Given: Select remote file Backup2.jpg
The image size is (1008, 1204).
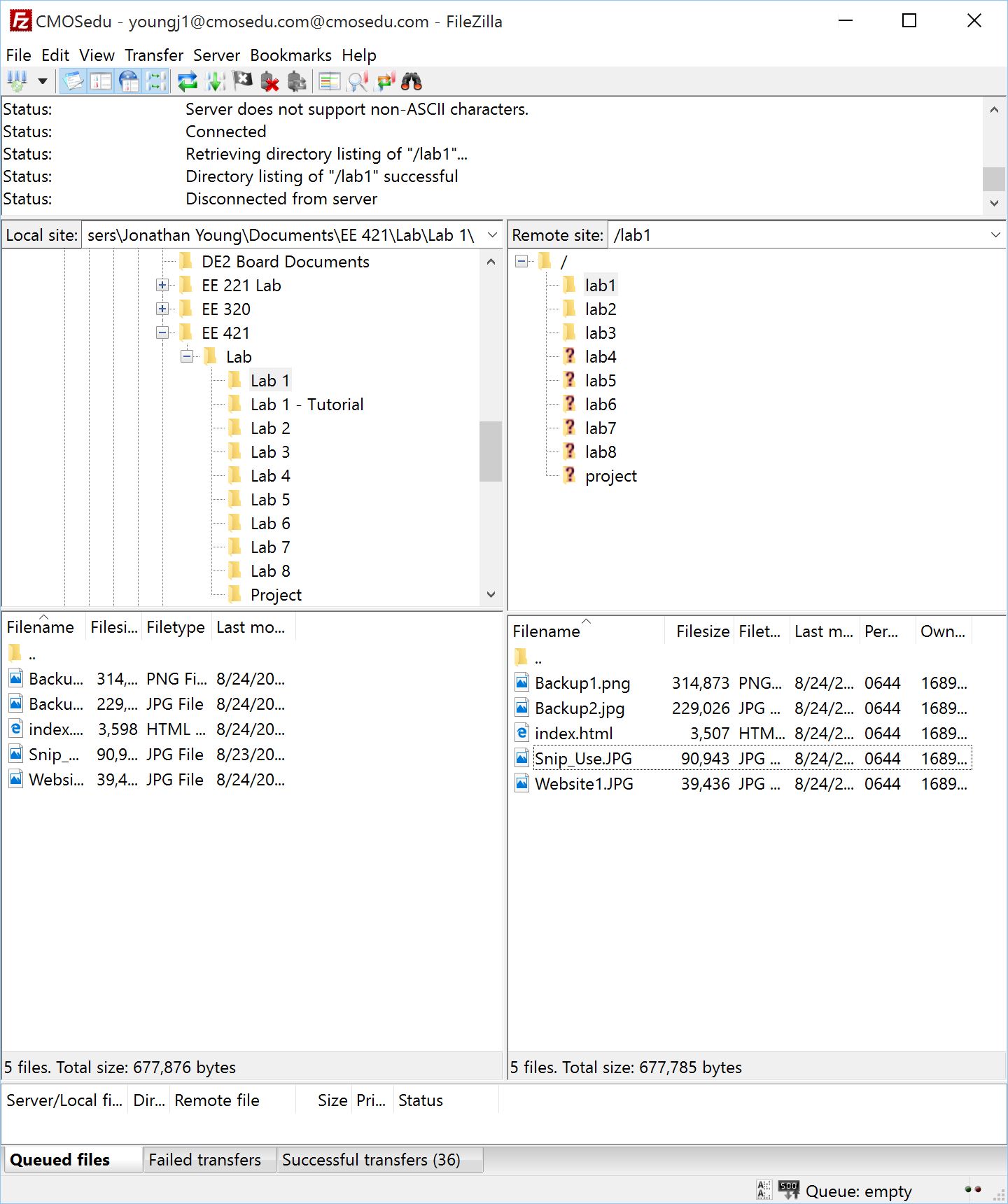Looking at the screenshot, I should click(580, 708).
